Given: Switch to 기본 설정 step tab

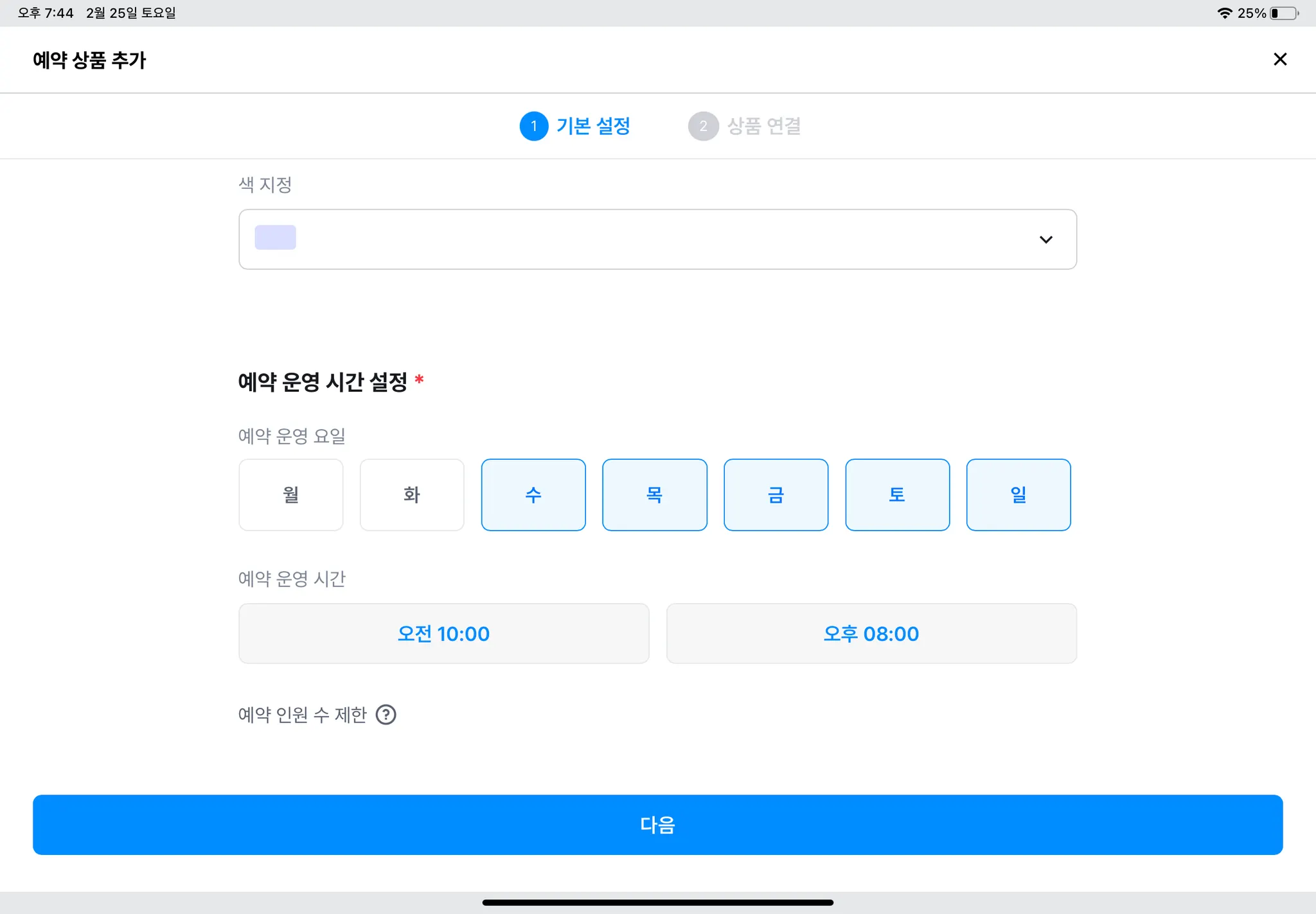Looking at the screenshot, I should [x=592, y=126].
